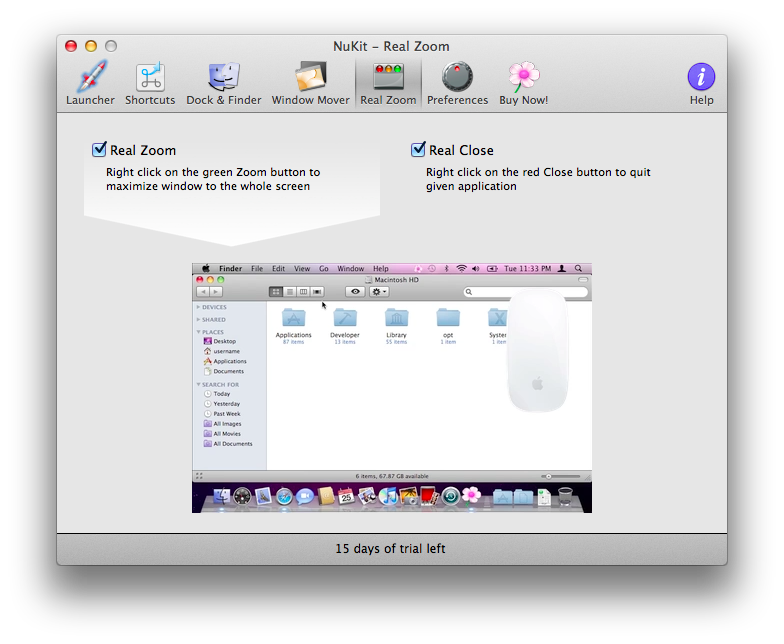Disable the Real Zoom checkbox
Viewport: 784px width, 644px height.
99,150
